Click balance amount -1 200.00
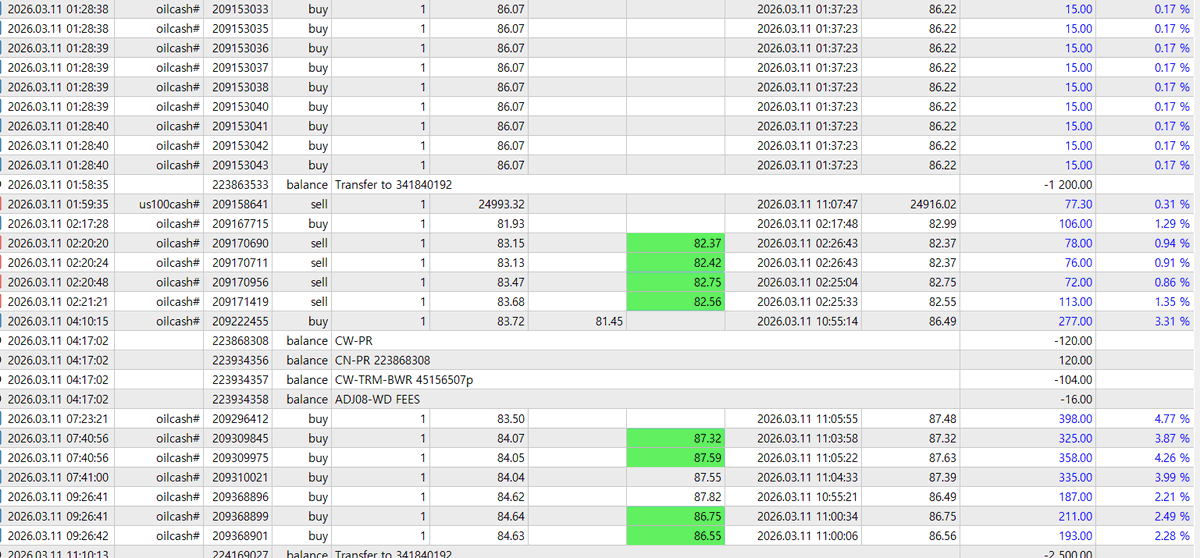Image resolution: width=1200 pixels, height=558 pixels. [x=1068, y=185]
